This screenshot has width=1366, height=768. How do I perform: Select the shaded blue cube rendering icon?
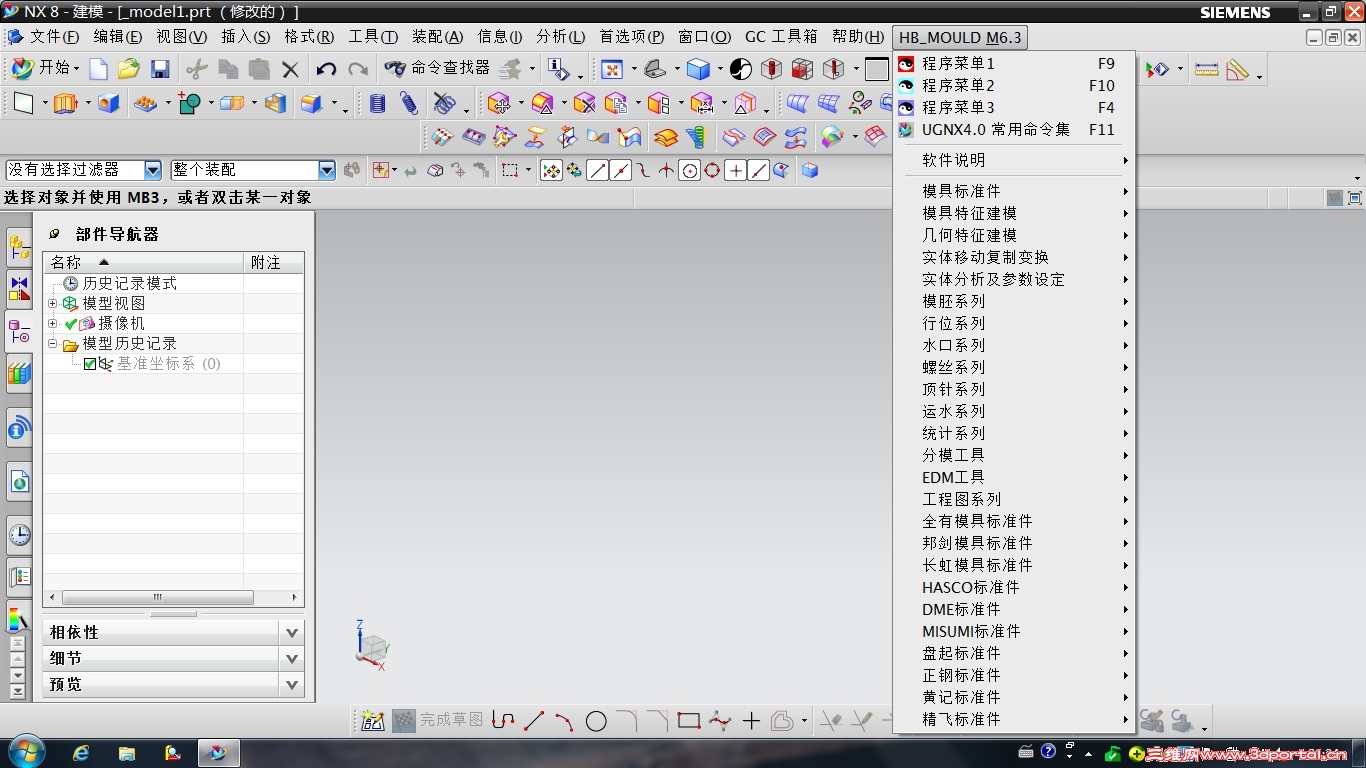[x=698, y=69]
